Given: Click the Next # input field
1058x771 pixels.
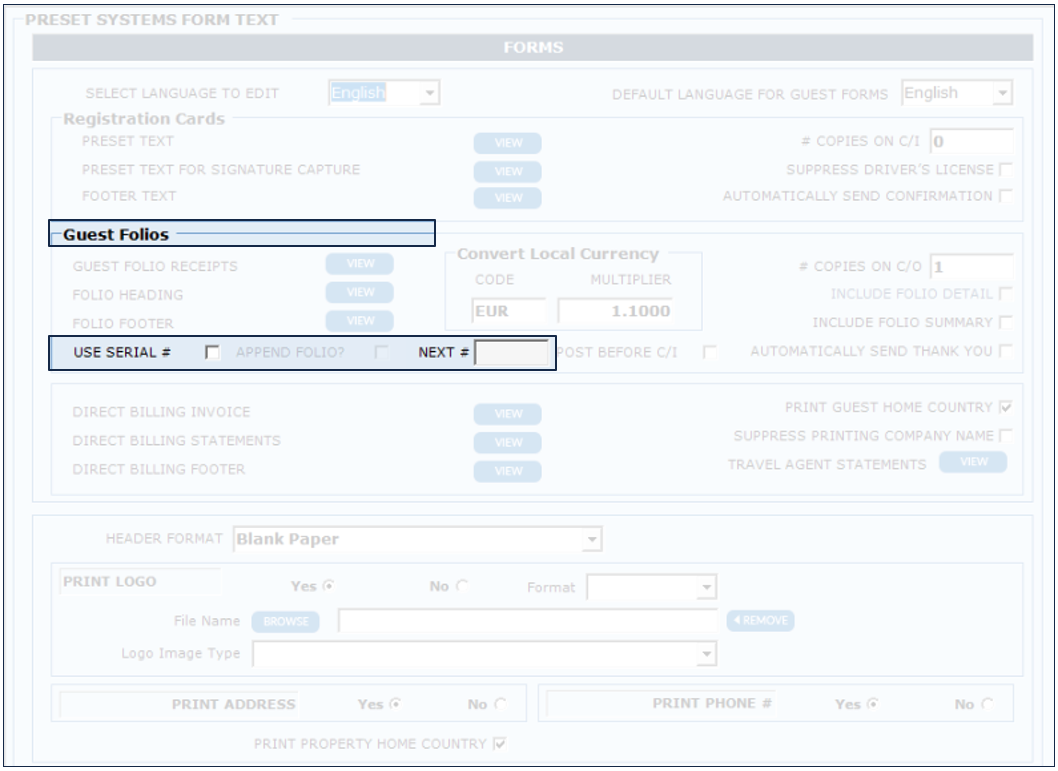Looking at the screenshot, I should (x=511, y=354).
